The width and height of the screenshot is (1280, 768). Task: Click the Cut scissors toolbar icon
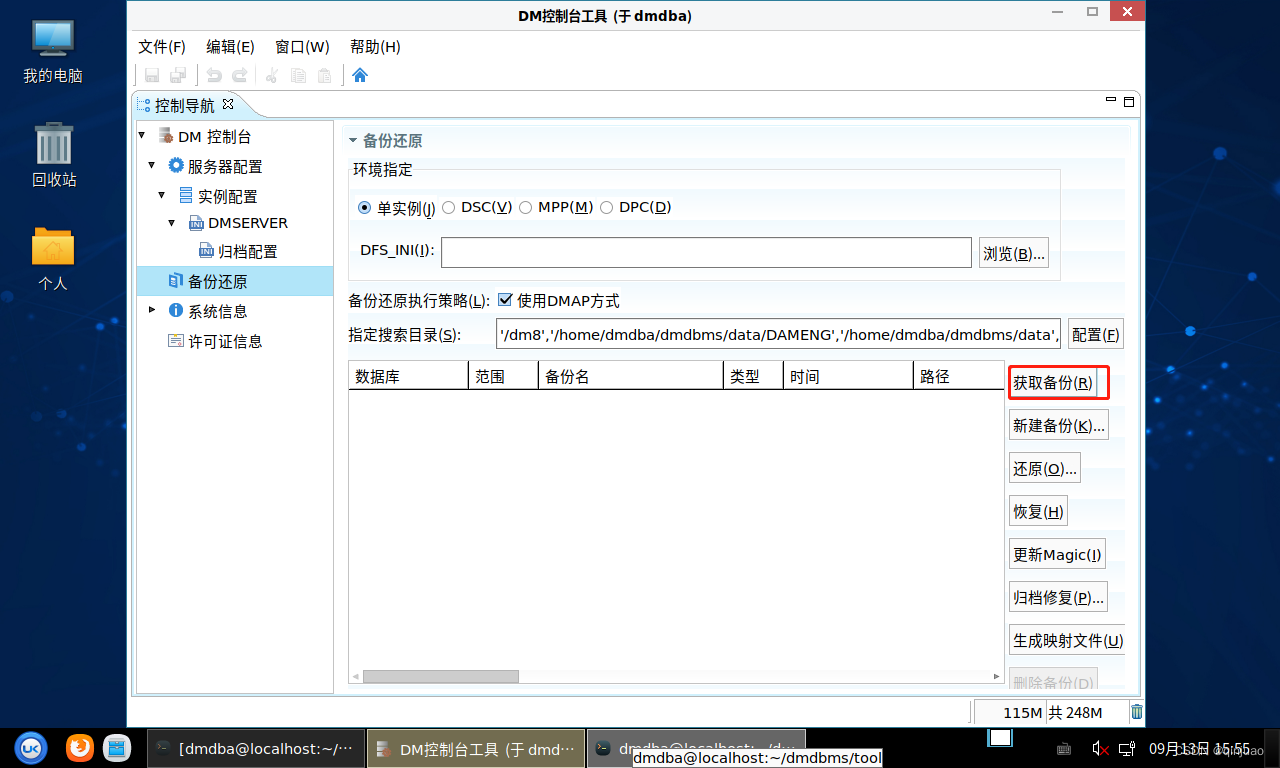(x=271, y=75)
